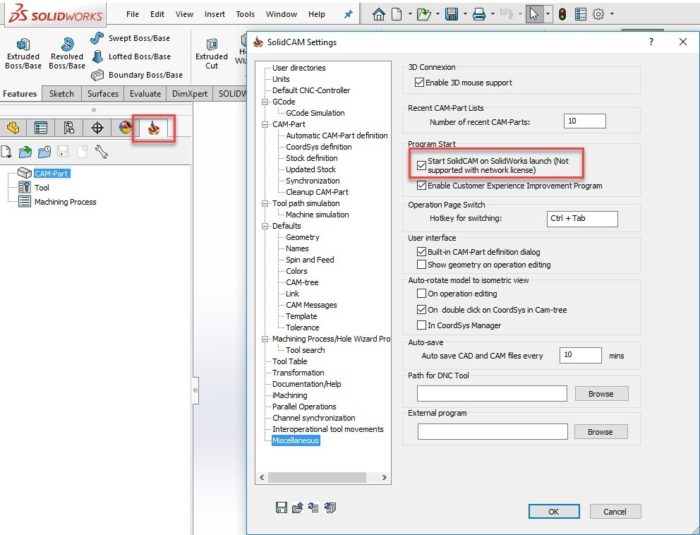Open FeatureManager design tree tab icon
Image resolution: width=700 pixels, height=535 pixels.
coord(13,128)
